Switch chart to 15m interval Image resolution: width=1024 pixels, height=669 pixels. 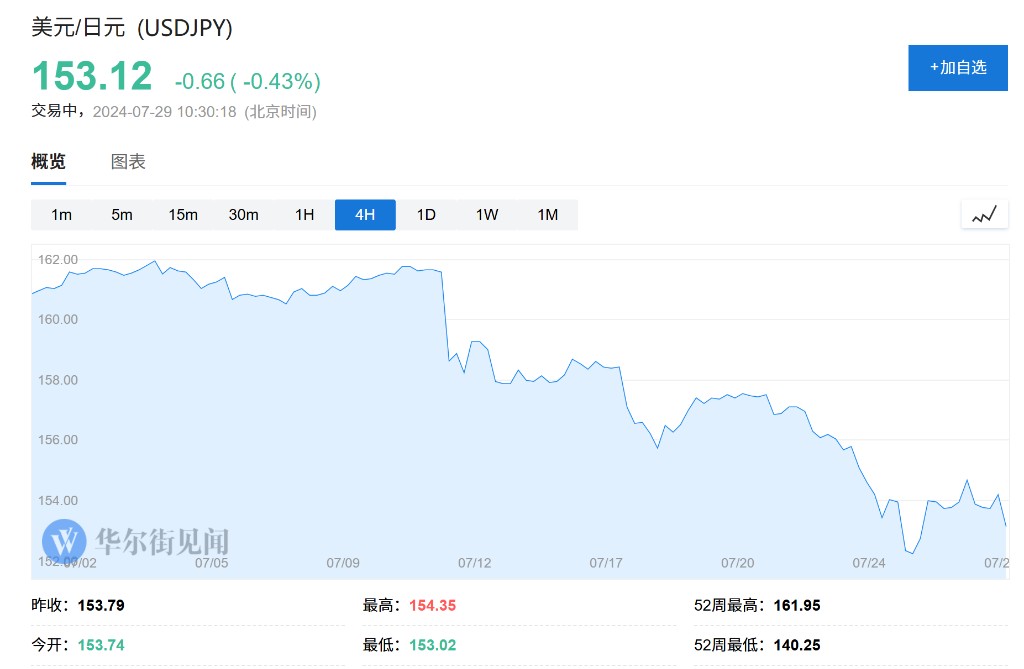pyautogui.click(x=183, y=215)
